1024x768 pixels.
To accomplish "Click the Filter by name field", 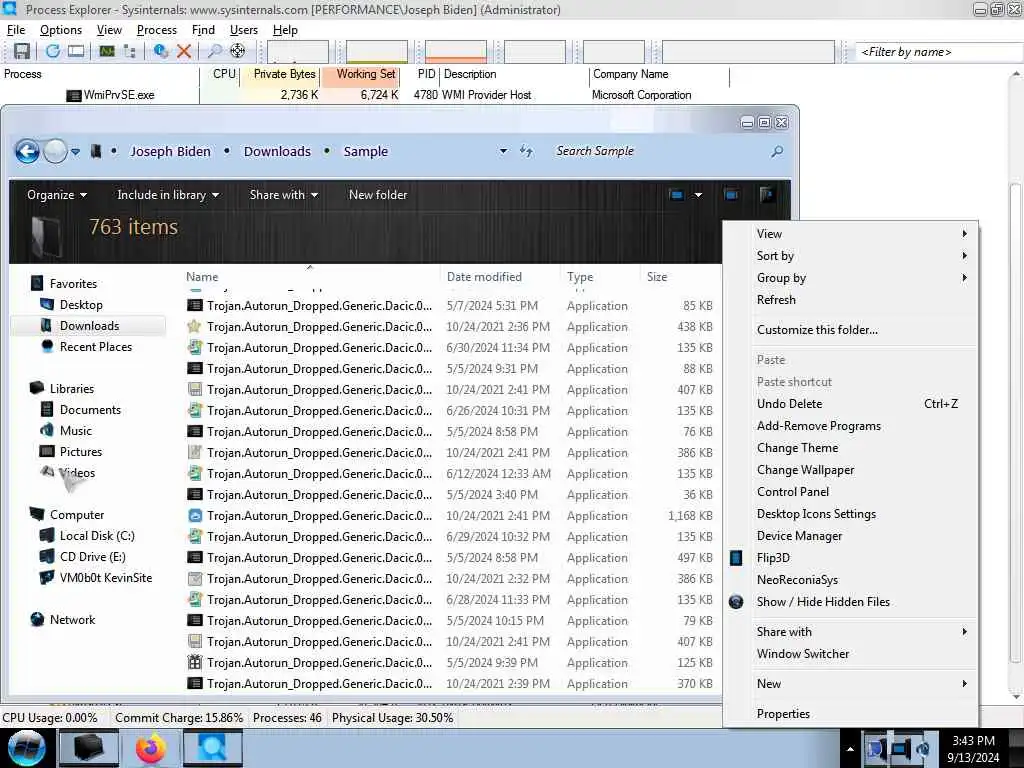I will [939, 52].
